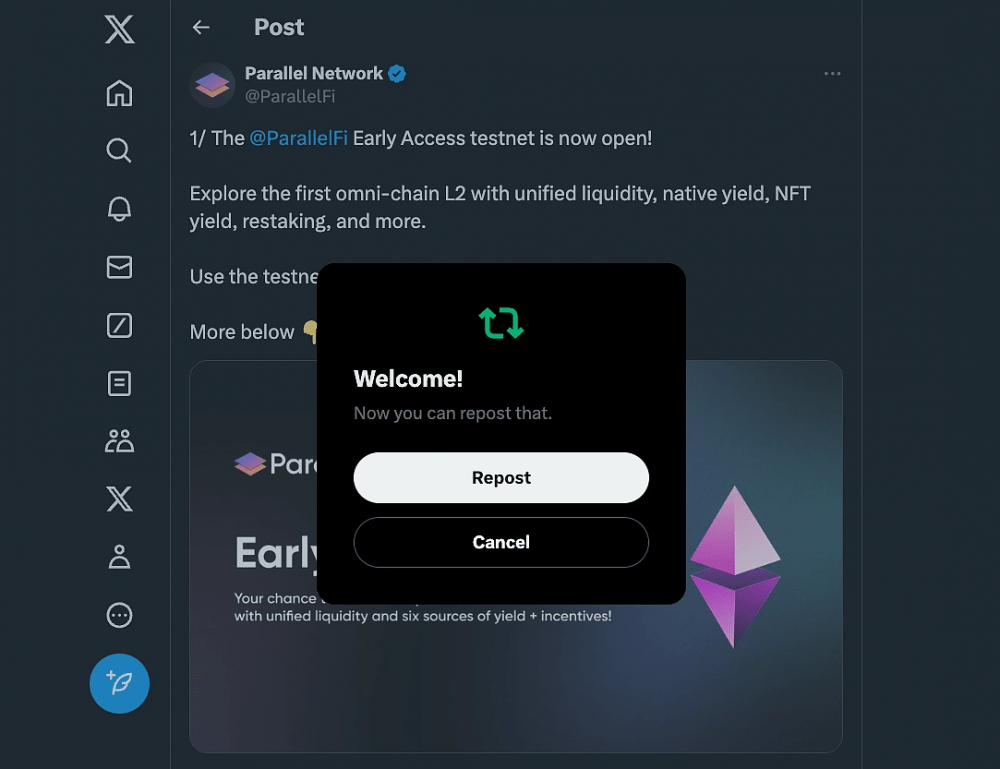Open Explore with the magnifier icon
1000x769 pixels.
tap(119, 151)
